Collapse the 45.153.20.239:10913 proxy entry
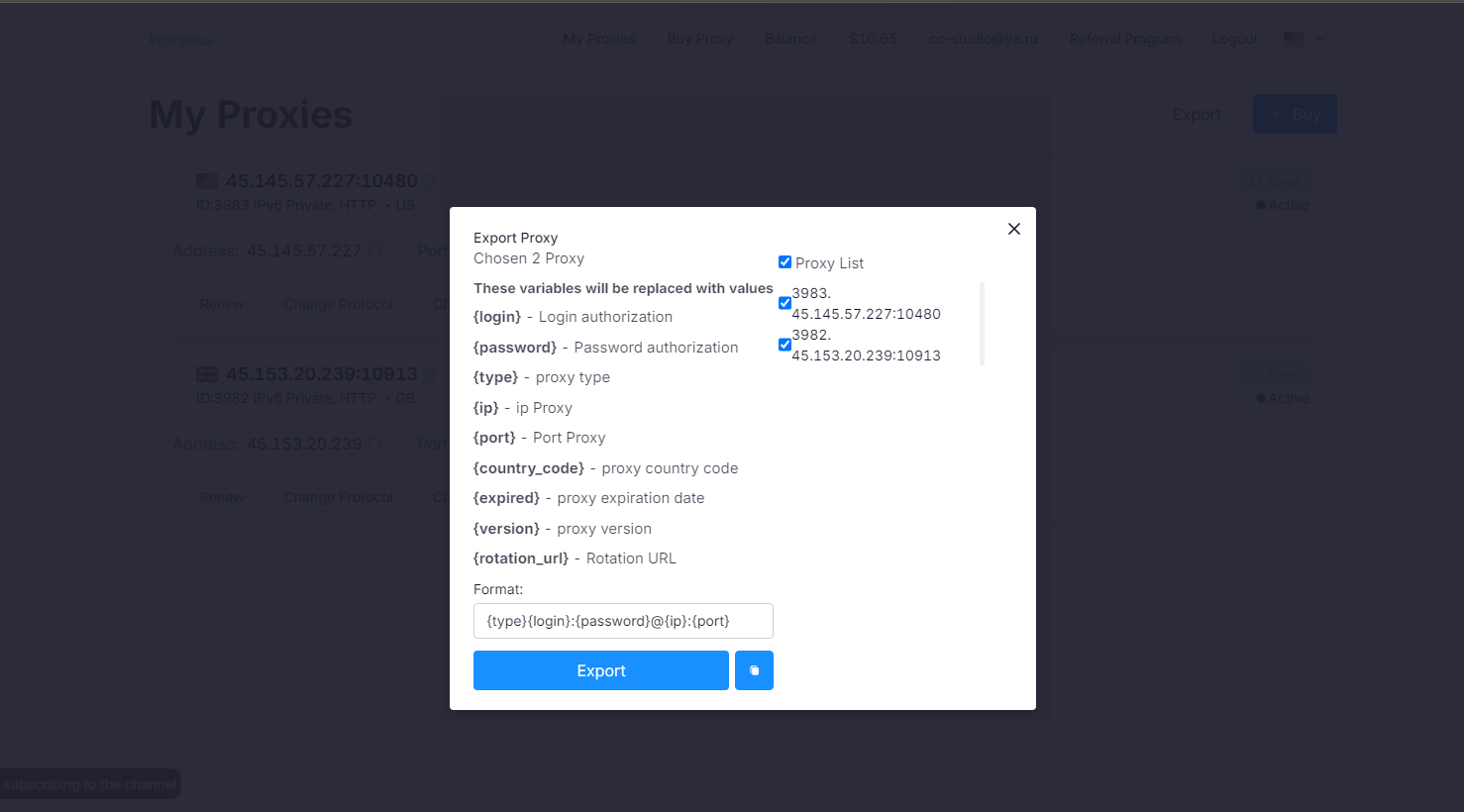This screenshot has width=1464, height=812. [x=178, y=374]
